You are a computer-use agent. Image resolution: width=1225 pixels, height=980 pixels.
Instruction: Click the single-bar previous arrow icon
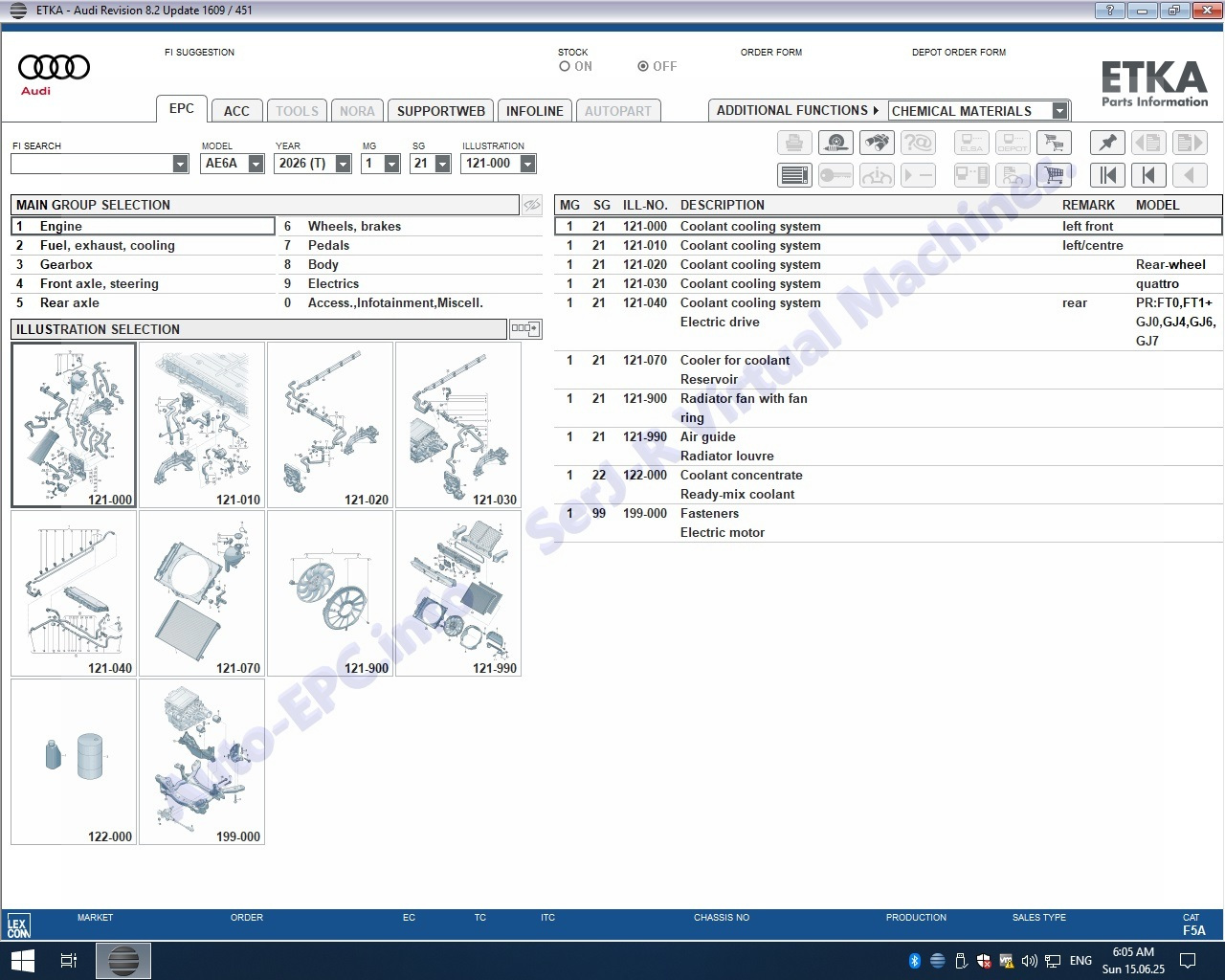1148,175
